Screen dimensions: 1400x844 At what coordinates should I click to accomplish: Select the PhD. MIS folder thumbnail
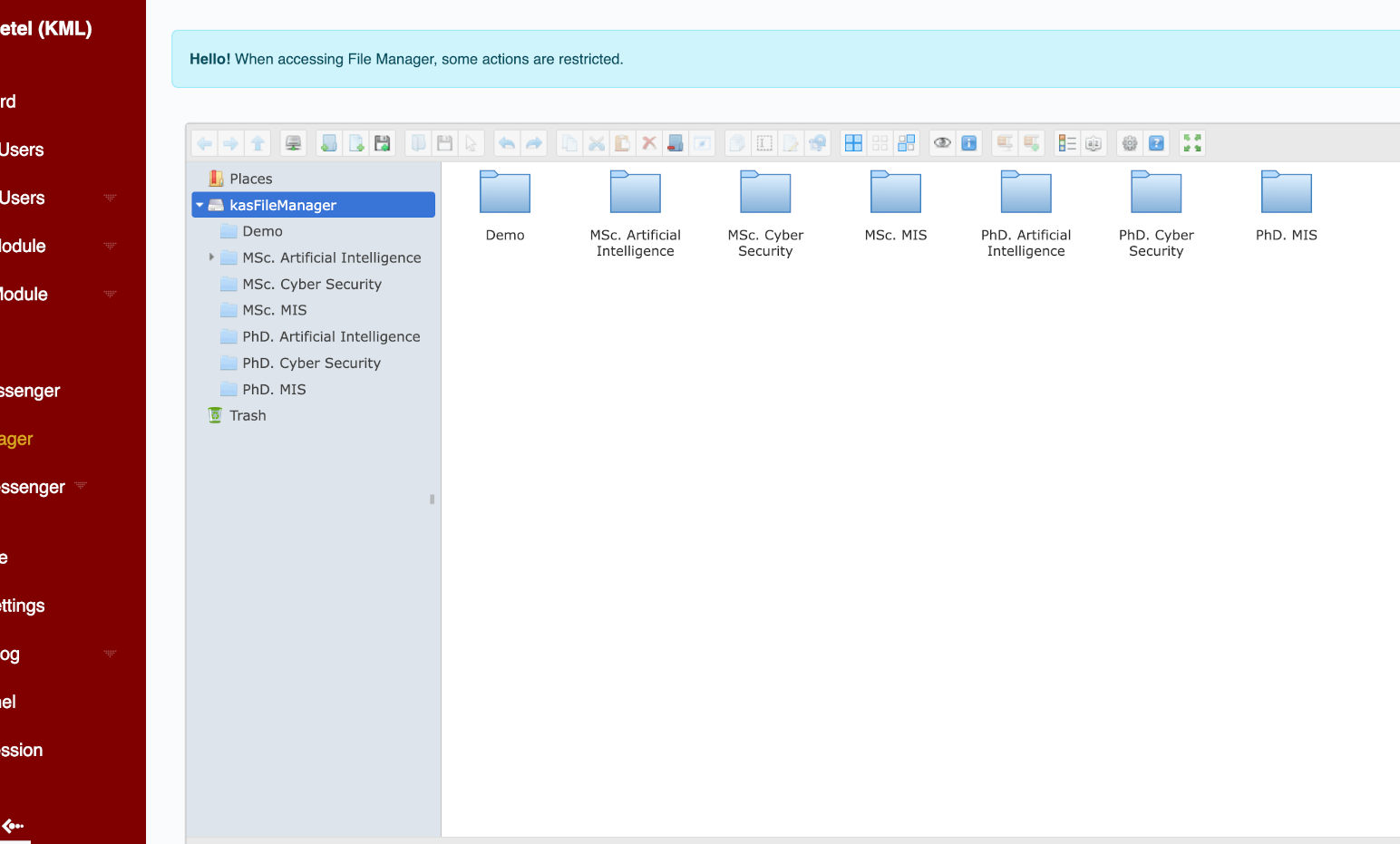1286,207
